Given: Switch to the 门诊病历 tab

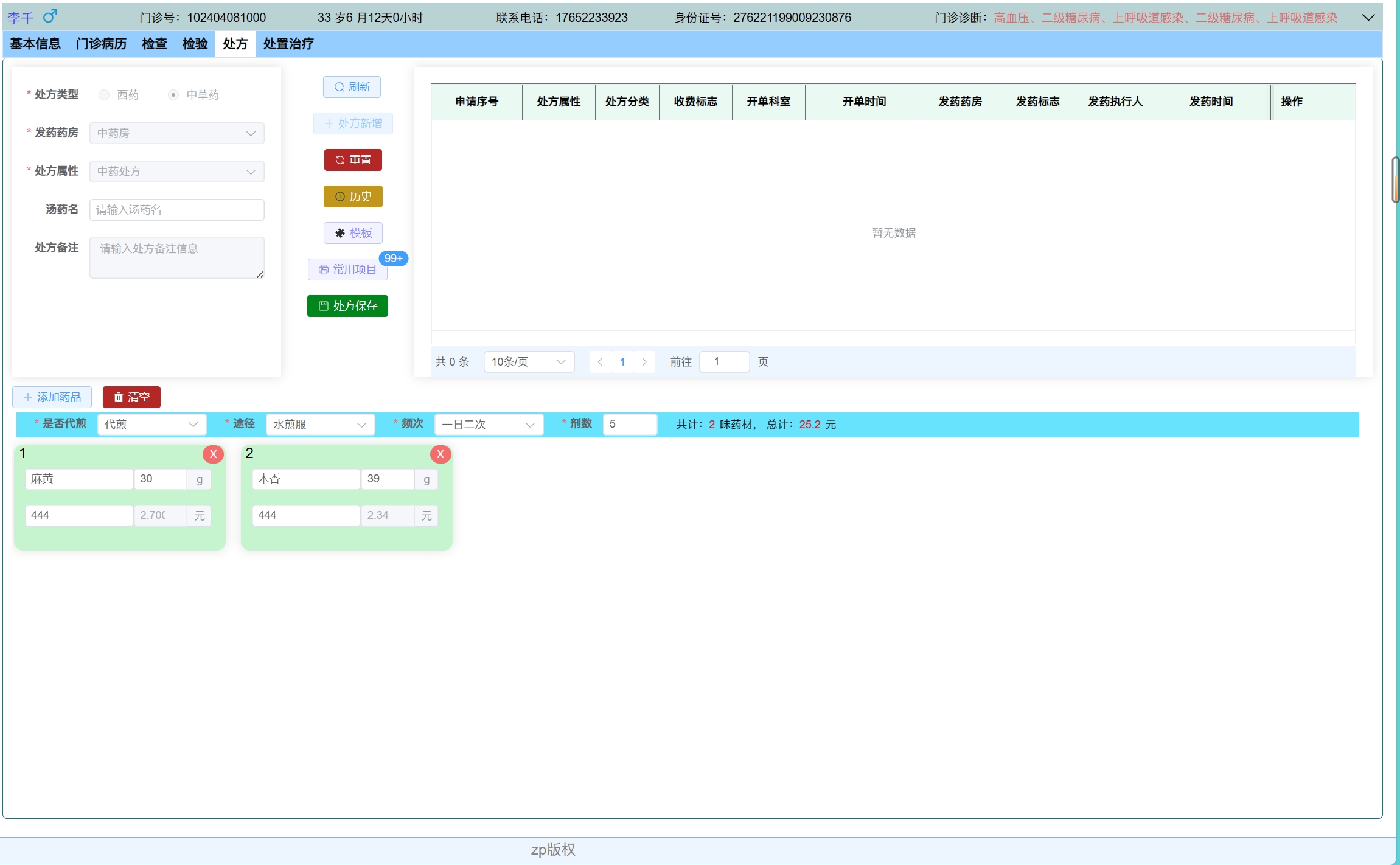Looking at the screenshot, I should [101, 44].
